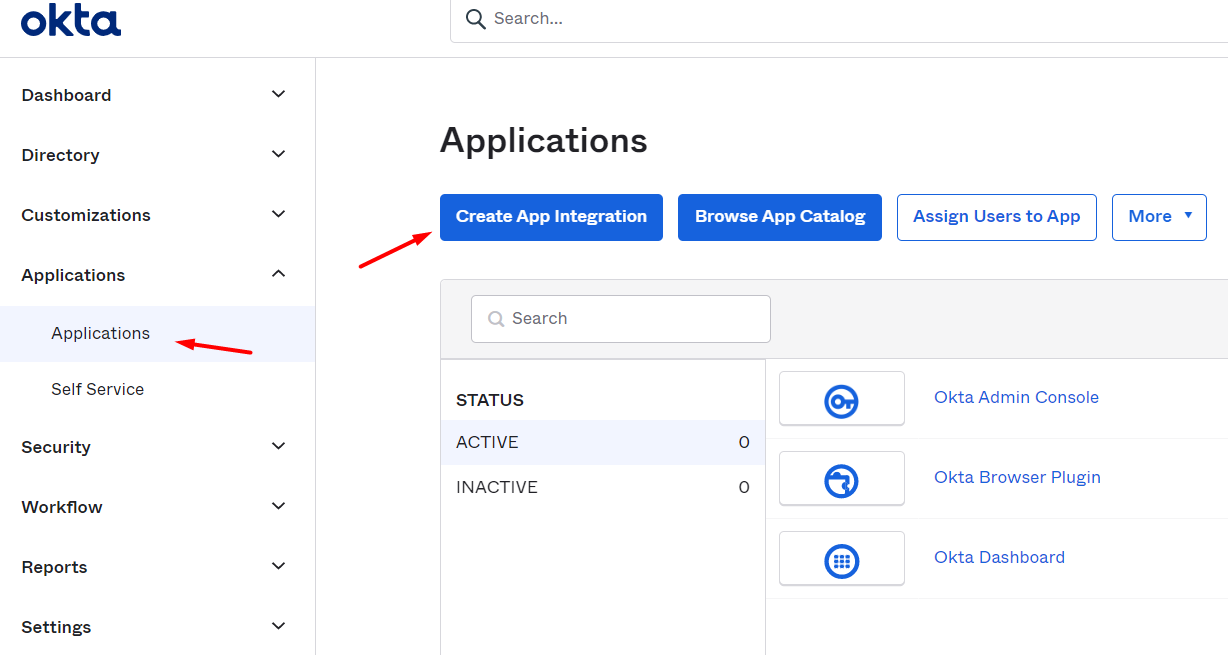Click the magnifier icon in the top search bar
Image resolution: width=1228 pixels, height=655 pixels.
pos(475,18)
